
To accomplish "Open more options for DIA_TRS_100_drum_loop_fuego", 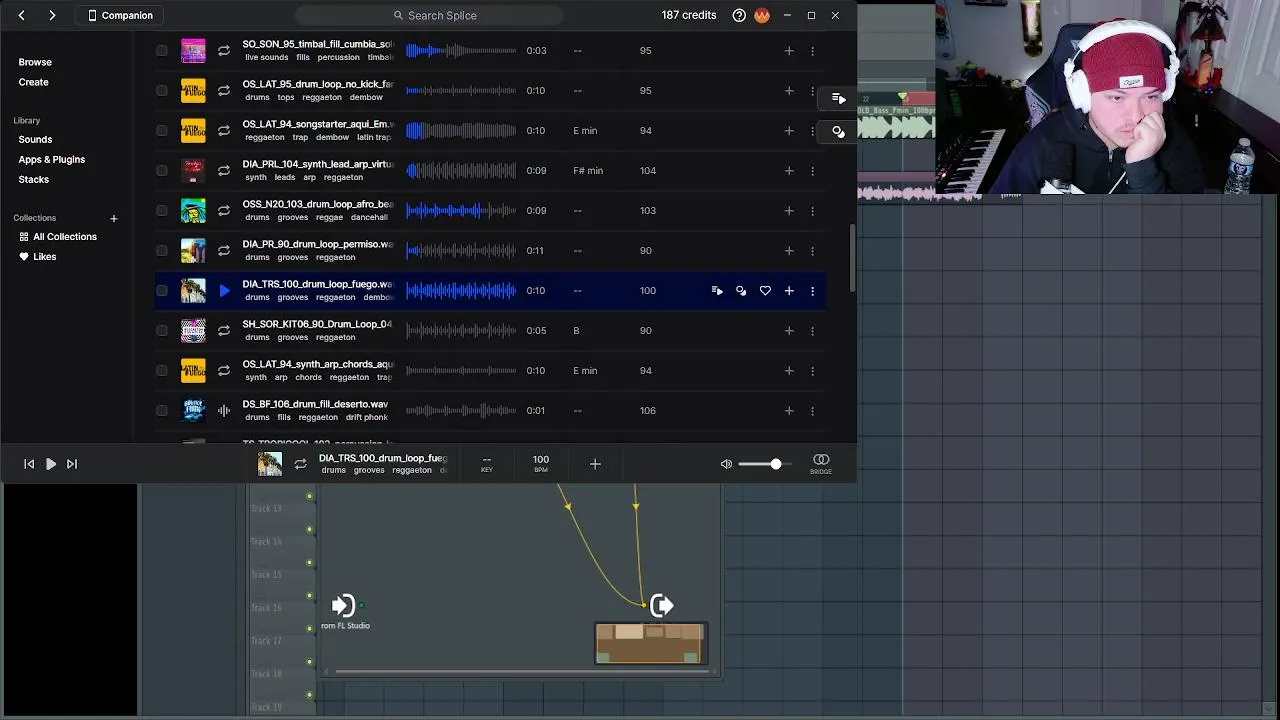I will coord(812,291).
